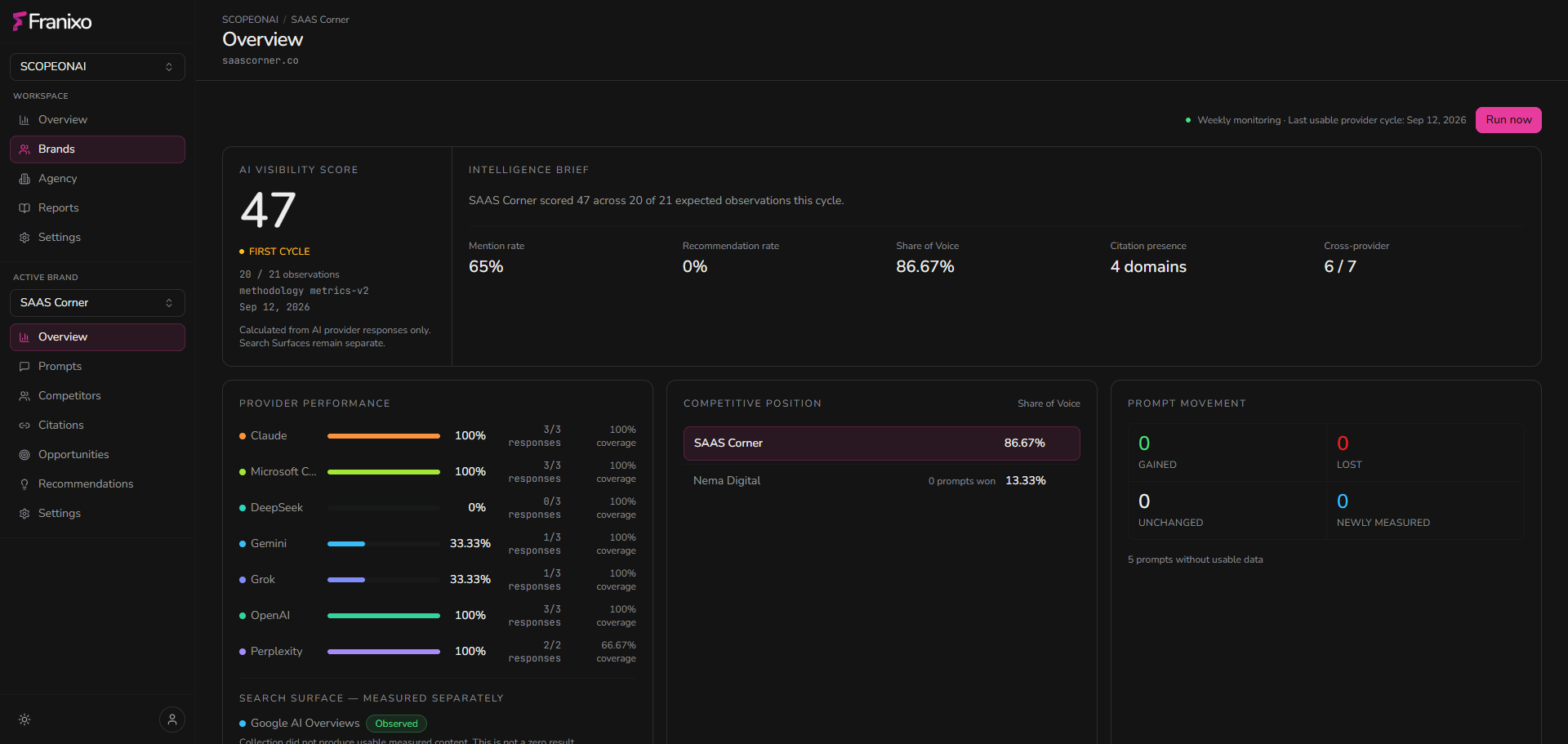Click the Reports book icon
Viewport: 1568px width, 744px height.
click(x=24, y=208)
